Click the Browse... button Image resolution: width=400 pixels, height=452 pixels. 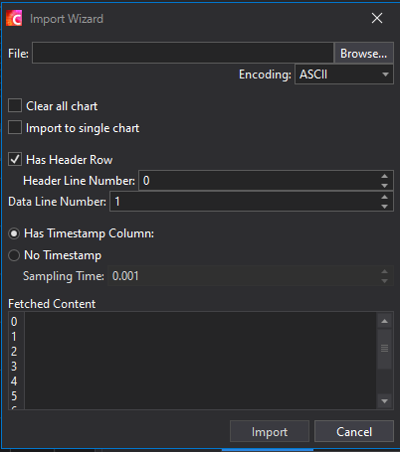point(363,53)
